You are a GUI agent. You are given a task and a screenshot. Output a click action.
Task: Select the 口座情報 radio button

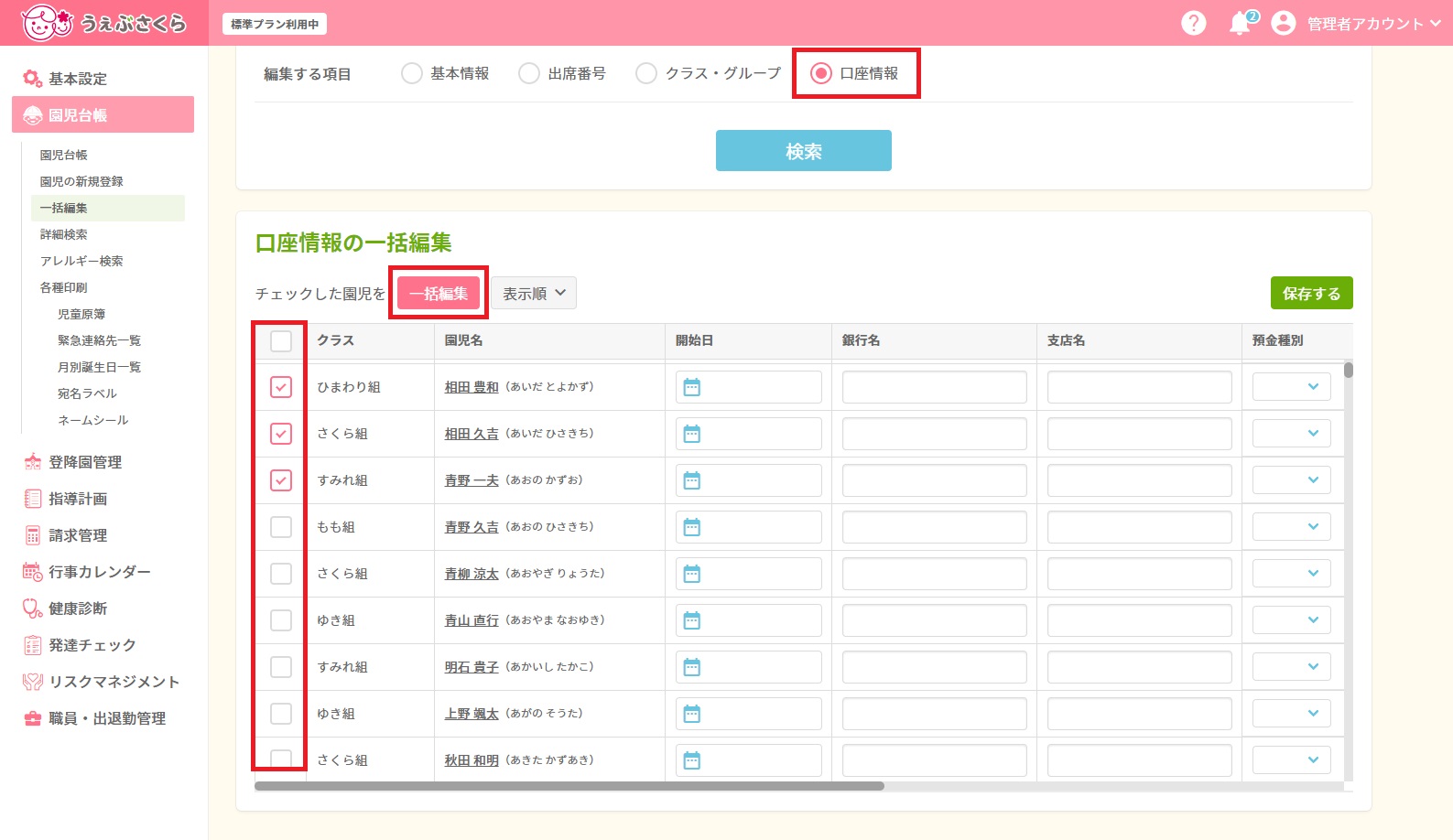tap(821, 73)
